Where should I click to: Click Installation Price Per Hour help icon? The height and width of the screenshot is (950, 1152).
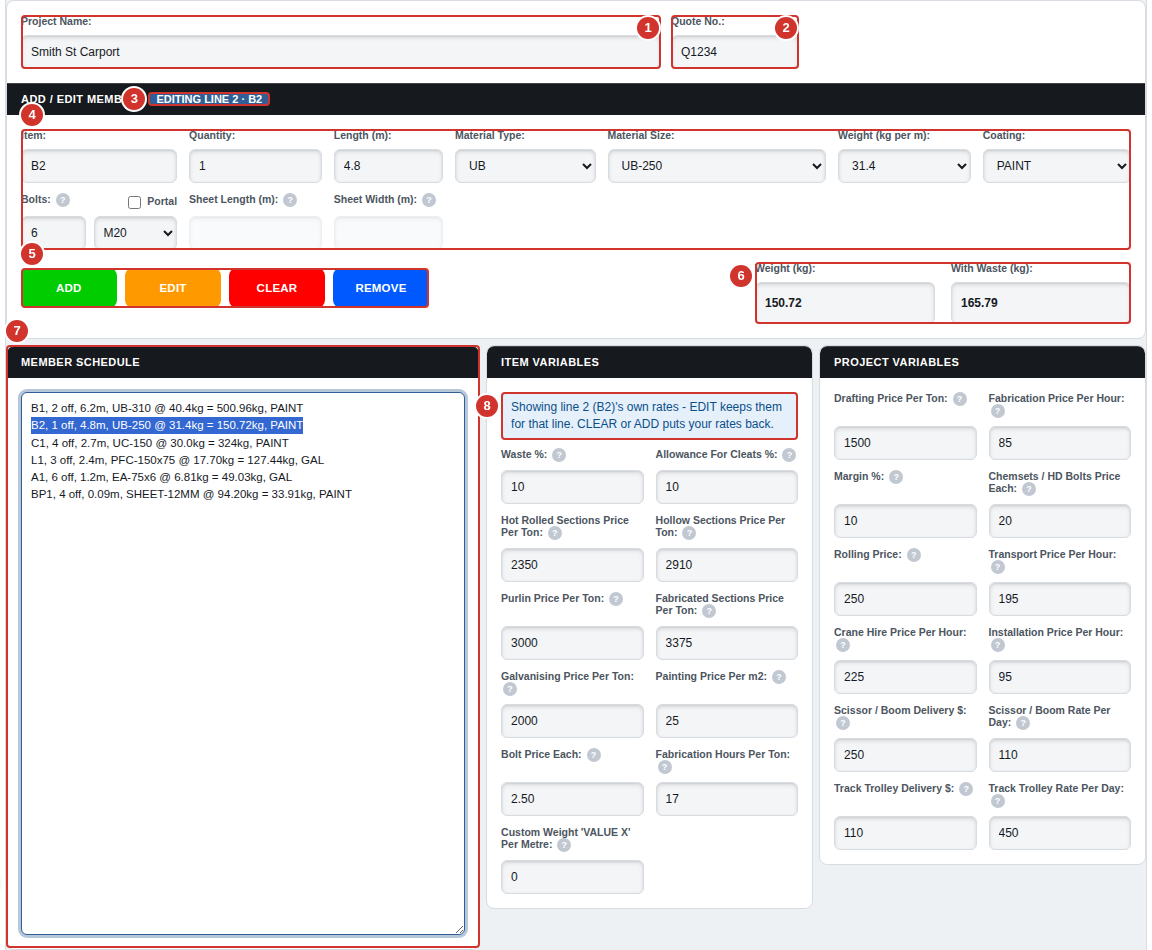click(998, 645)
